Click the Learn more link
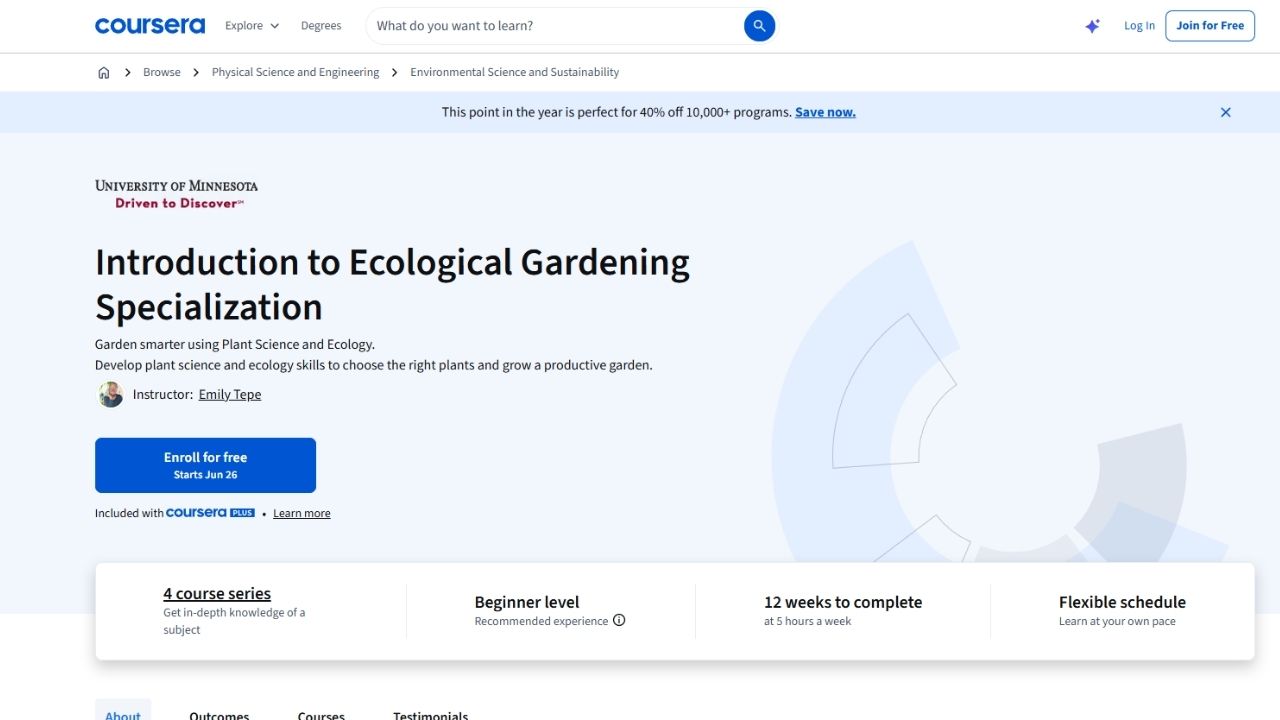Image resolution: width=1280 pixels, height=720 pixels. tap(302, 513)
